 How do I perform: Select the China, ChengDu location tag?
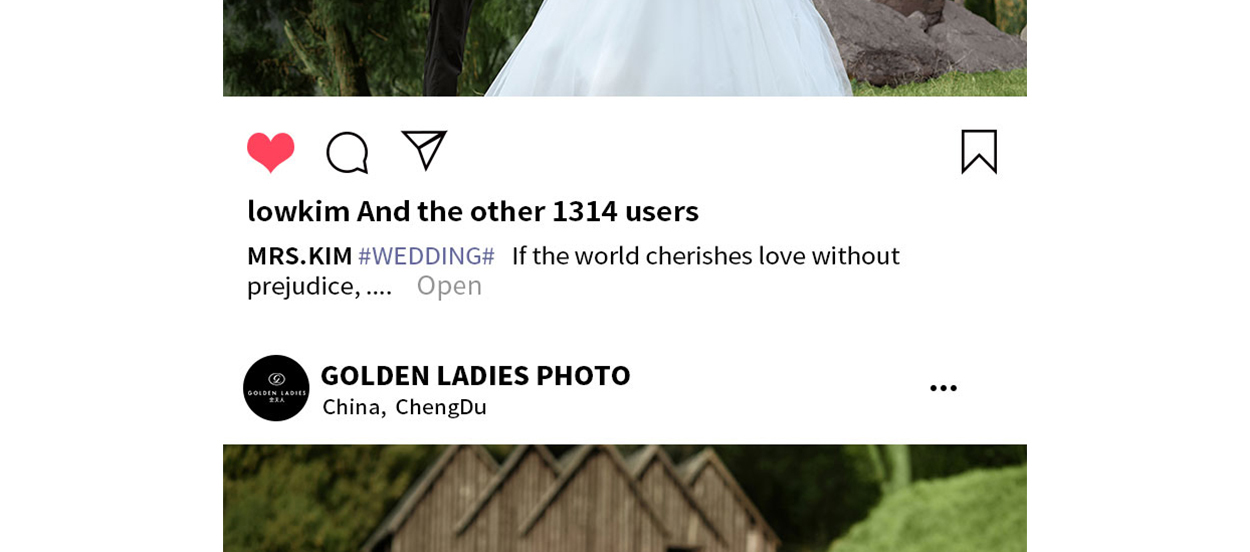(x=404, y=407)
